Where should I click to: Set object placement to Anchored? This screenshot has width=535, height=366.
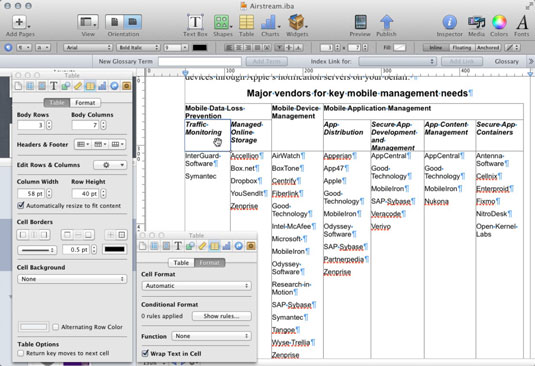488,48
